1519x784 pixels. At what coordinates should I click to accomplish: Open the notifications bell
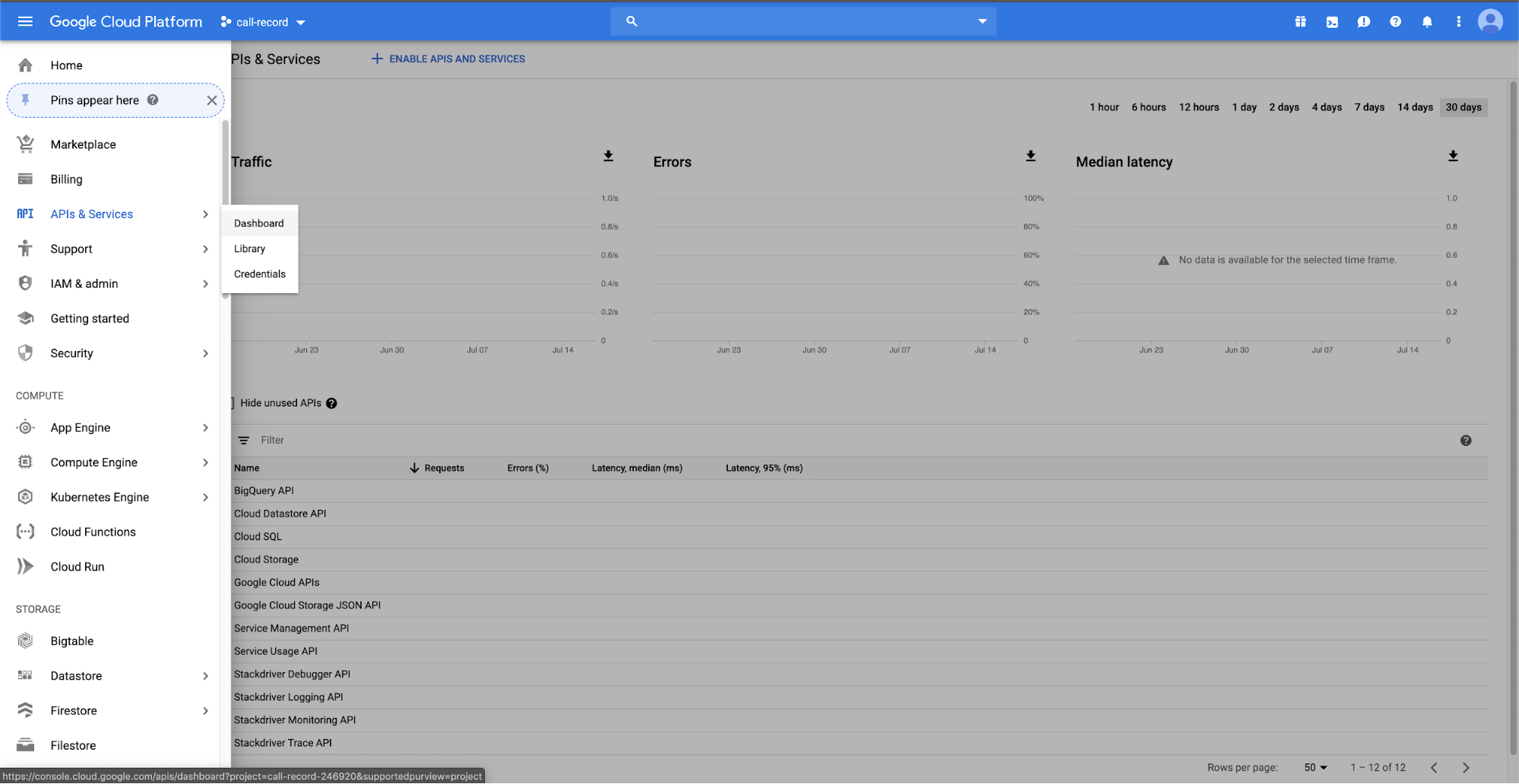[x=1427, y=22]
